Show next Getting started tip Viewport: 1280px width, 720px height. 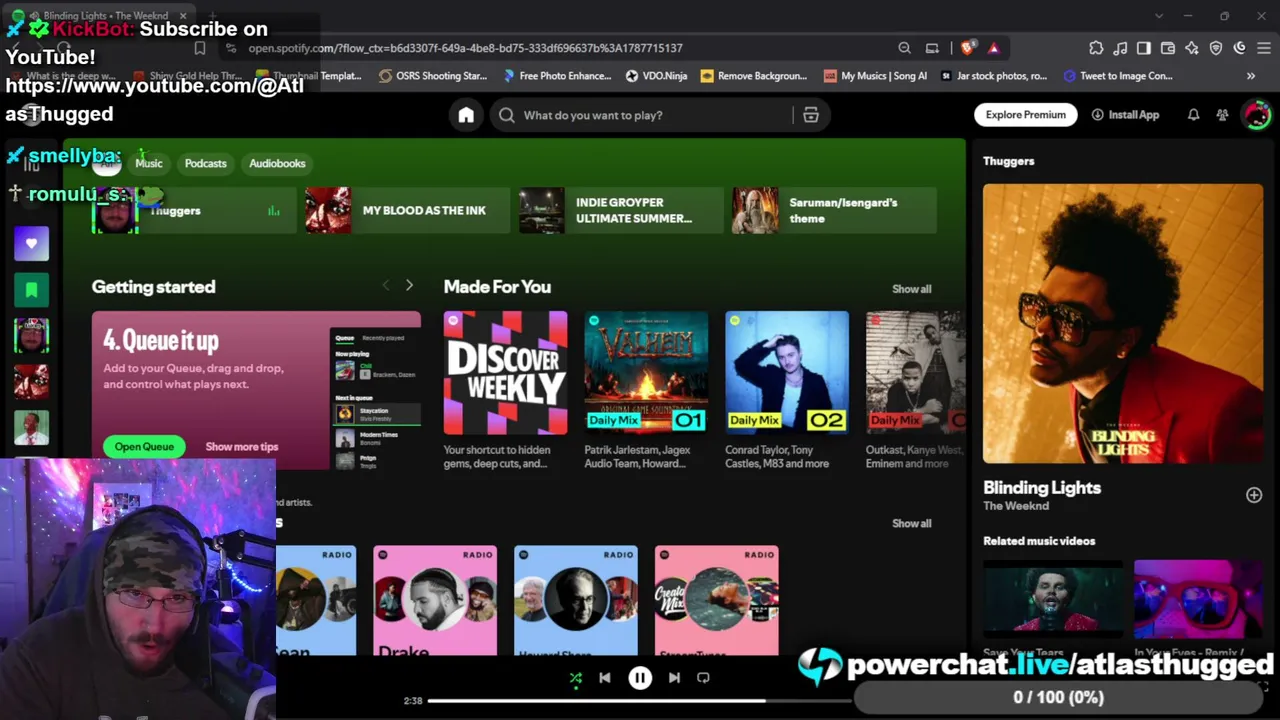pyautogui.click(x=409, y=286)
